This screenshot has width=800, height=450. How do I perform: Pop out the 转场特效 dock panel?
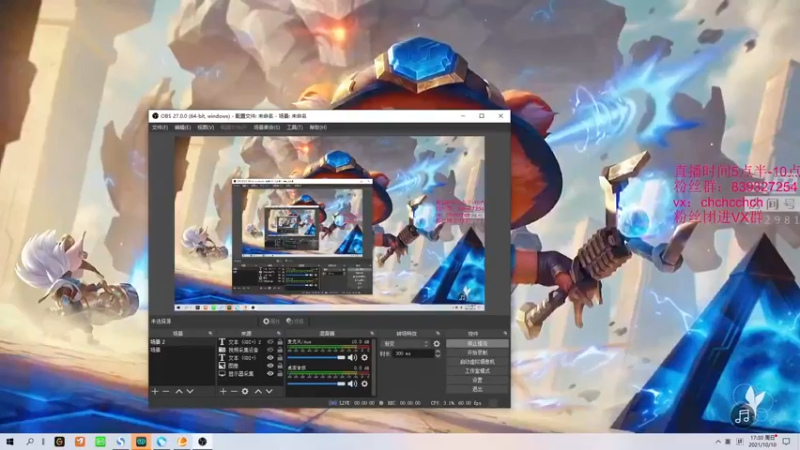[x=438, y=334]
